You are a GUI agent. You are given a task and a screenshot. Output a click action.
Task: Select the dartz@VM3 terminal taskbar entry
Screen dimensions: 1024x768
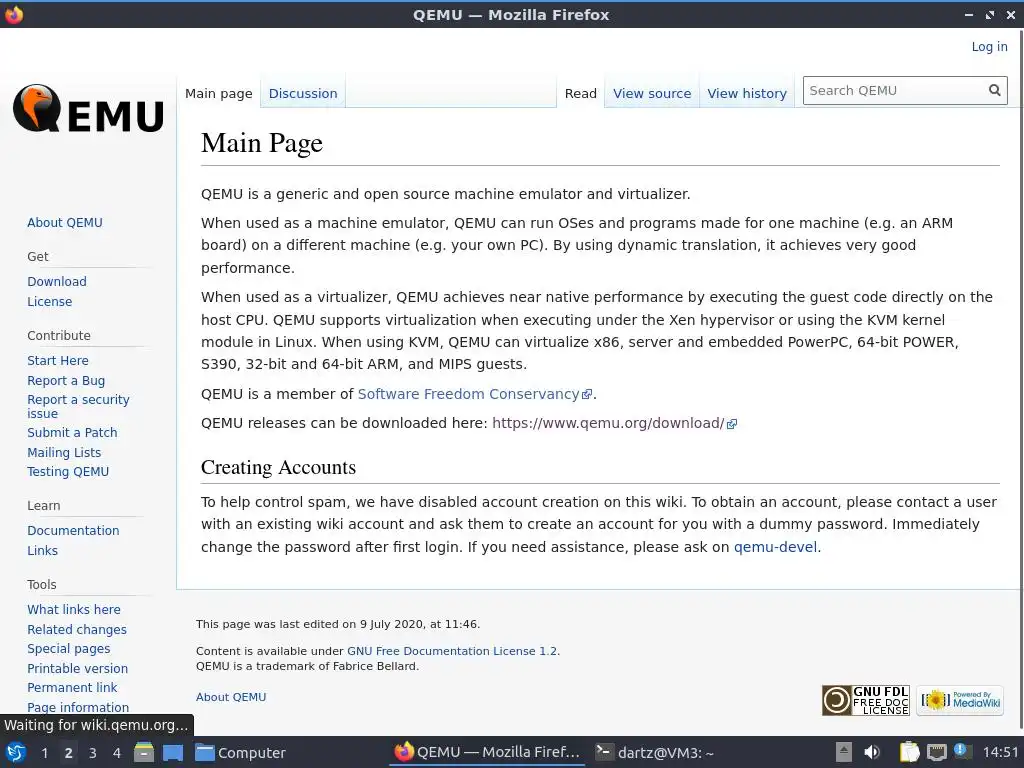click(656, 753)
